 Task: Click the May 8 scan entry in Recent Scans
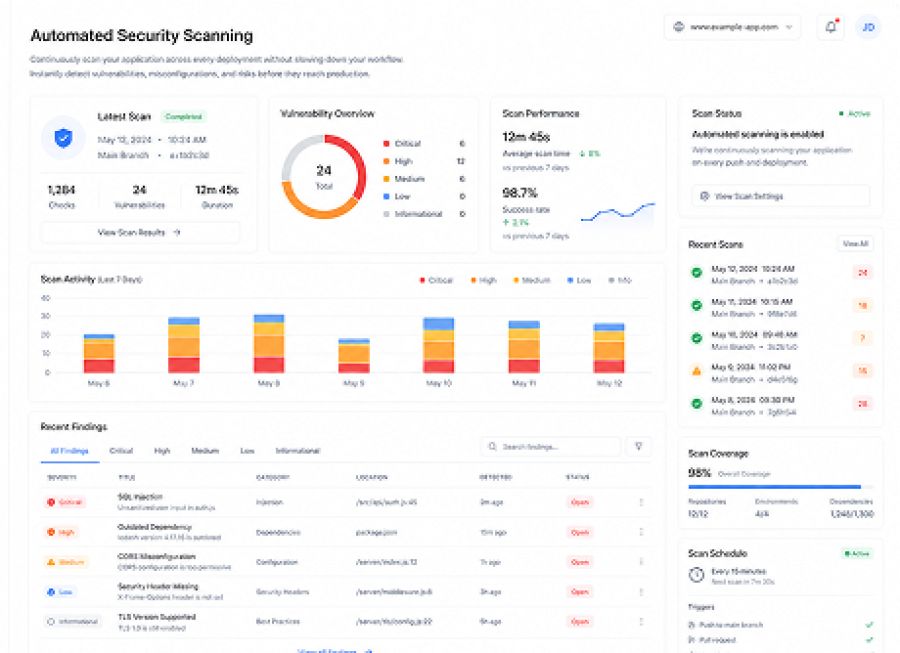click(781, 405)
